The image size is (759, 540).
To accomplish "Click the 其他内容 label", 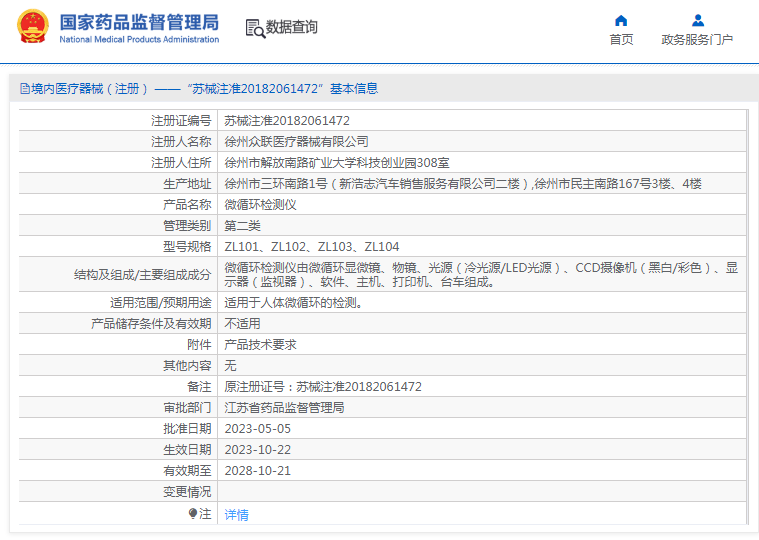I will click(187, 366).
